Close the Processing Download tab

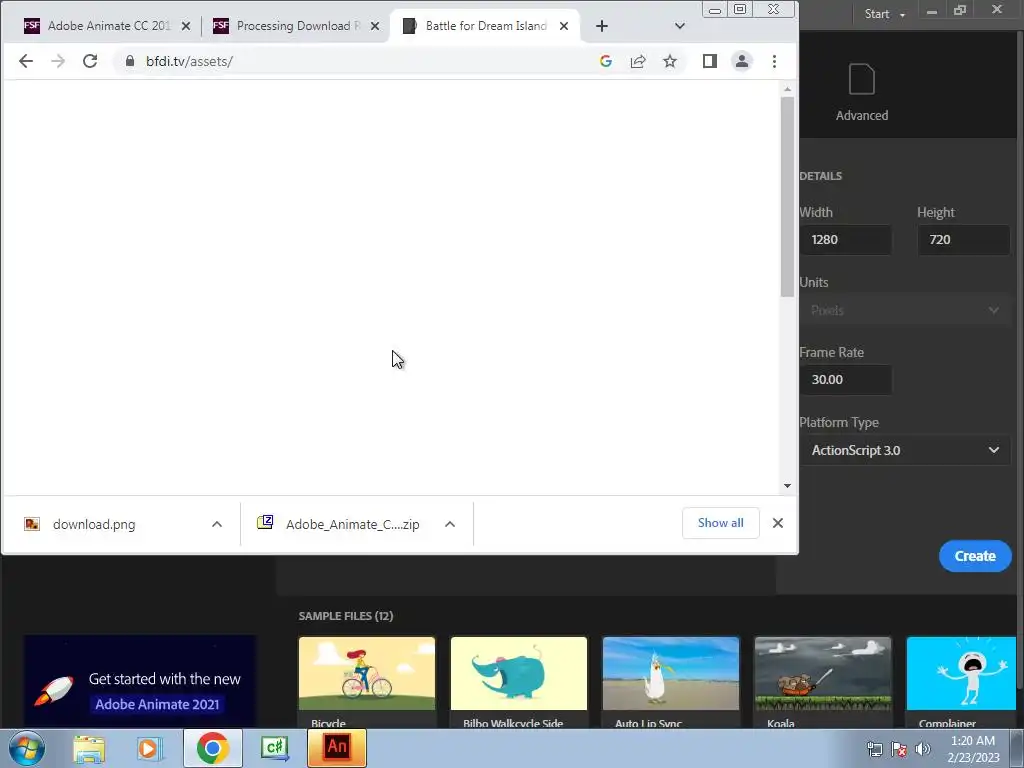(x=375, y=26)
